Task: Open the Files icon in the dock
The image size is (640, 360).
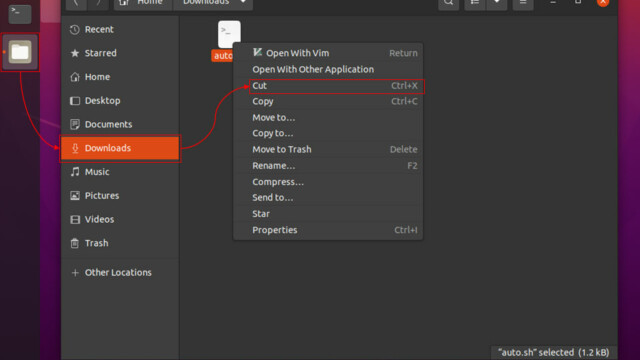Action: (x=20, y=52)
